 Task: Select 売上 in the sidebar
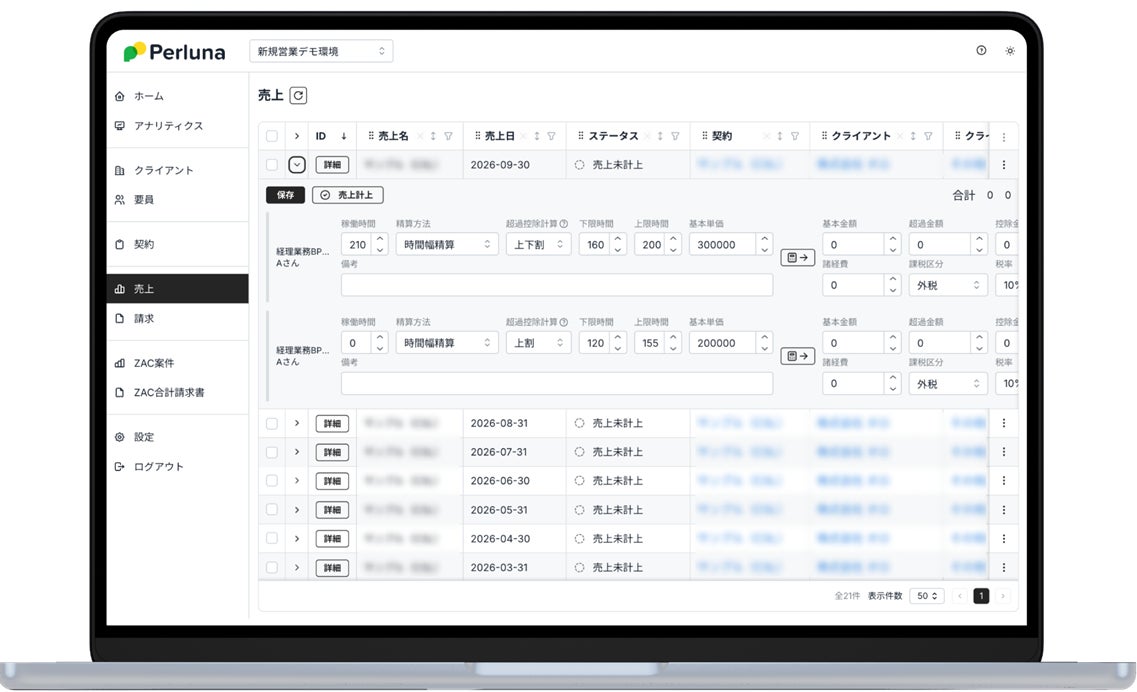pos(177,289)
